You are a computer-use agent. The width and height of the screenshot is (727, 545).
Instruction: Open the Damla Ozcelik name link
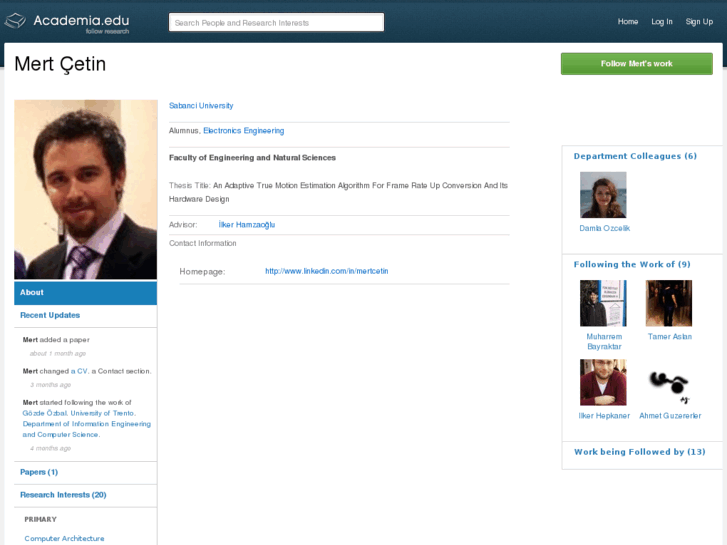click(x=605, y=228)
